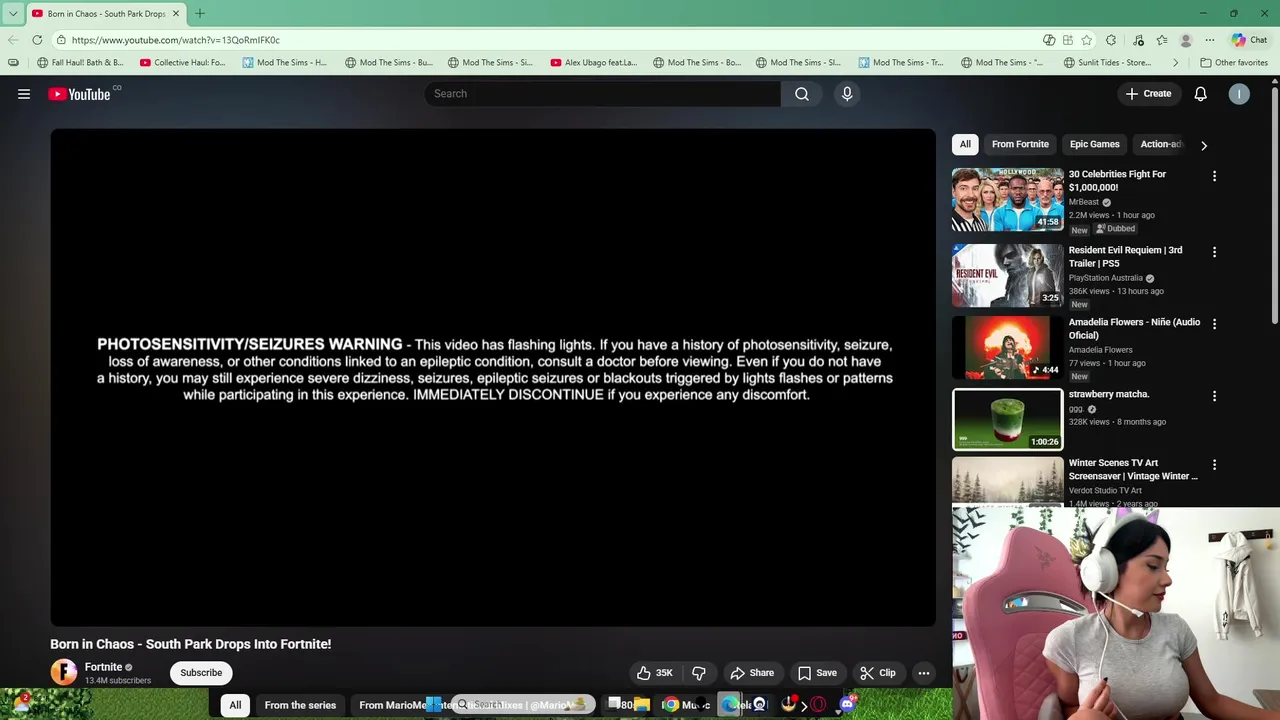Open the Discord icon in the taskbar

point(847,704)
